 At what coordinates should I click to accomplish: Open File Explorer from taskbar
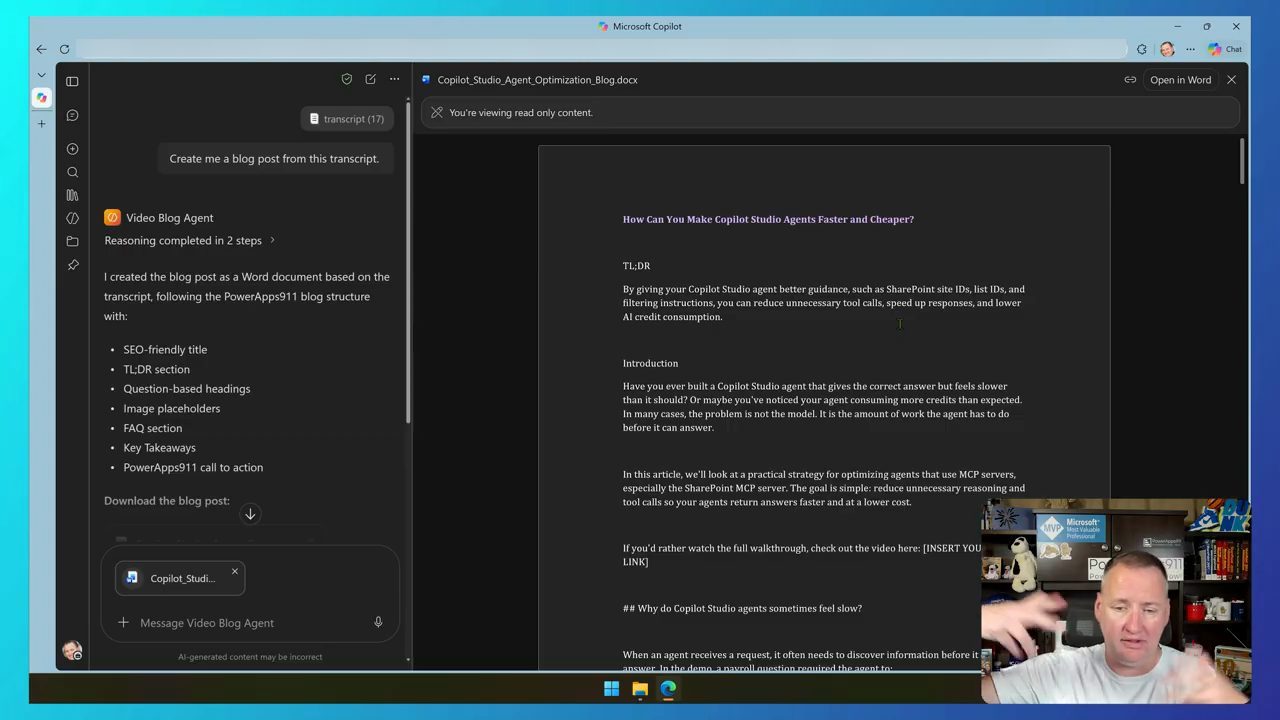coord(640,688)
